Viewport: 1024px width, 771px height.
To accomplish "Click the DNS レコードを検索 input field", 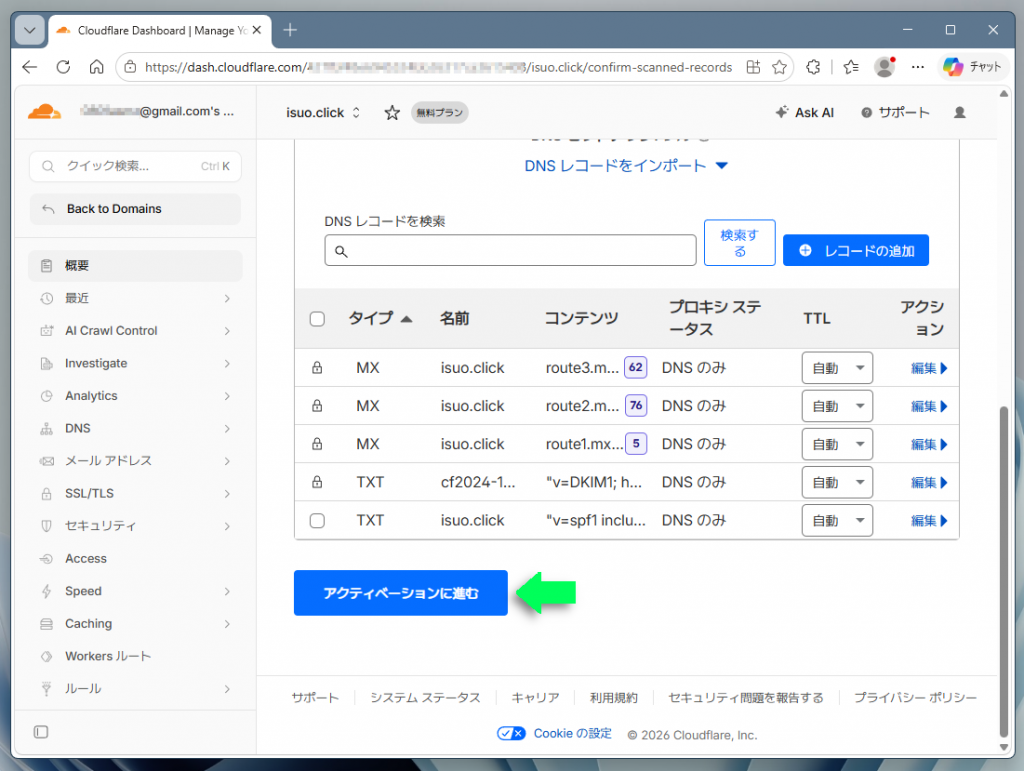I will point(510,251).
